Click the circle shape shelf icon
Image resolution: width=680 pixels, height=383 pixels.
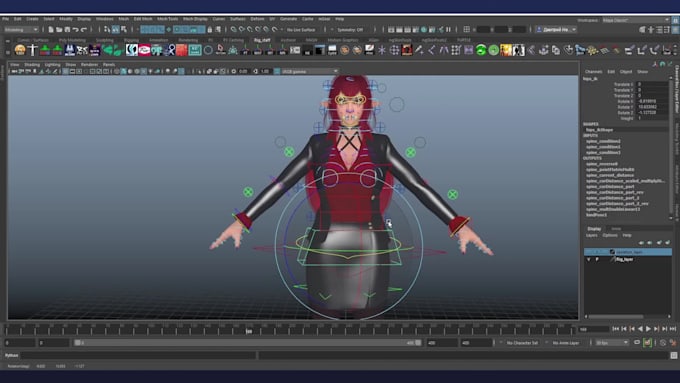coord(208,50)
